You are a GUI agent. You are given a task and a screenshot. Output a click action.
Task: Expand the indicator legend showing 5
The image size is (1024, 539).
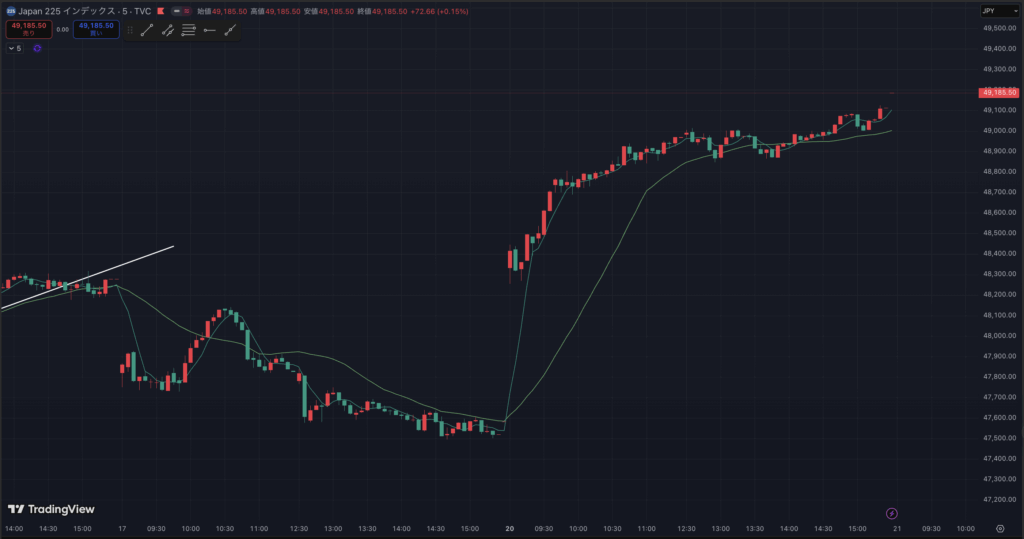click(x=15, y=48)
